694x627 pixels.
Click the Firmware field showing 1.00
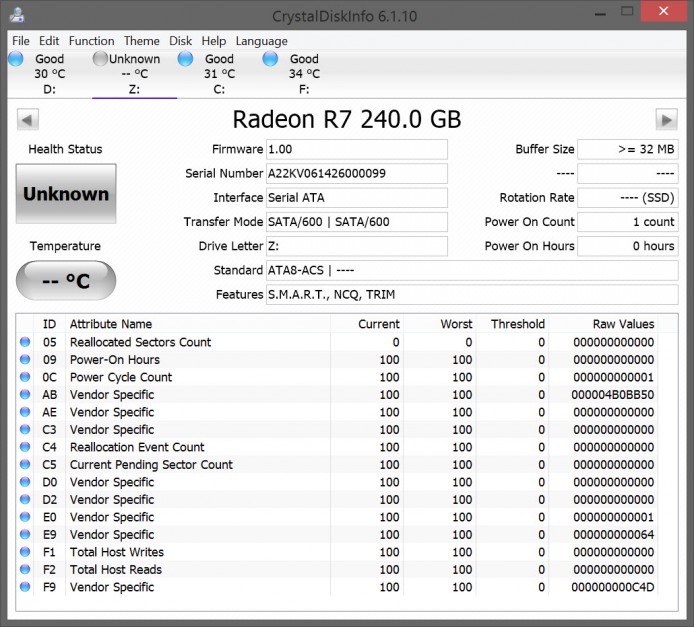click(x=357, y=149)
